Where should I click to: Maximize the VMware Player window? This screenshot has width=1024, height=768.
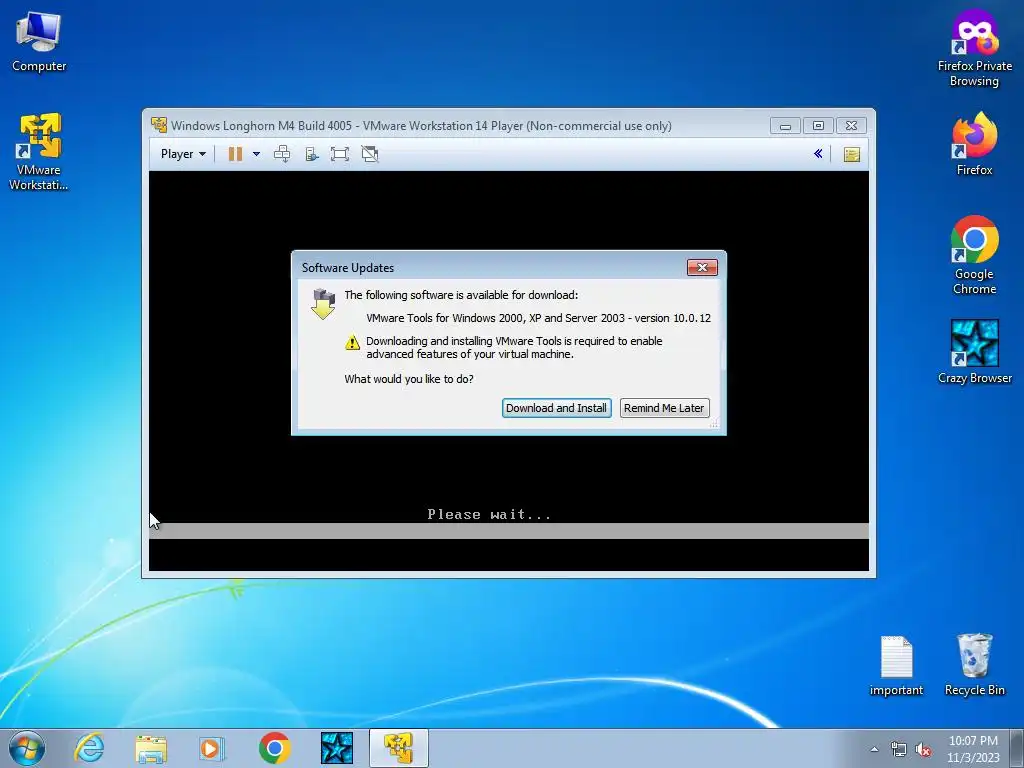(x=818, y=125)
